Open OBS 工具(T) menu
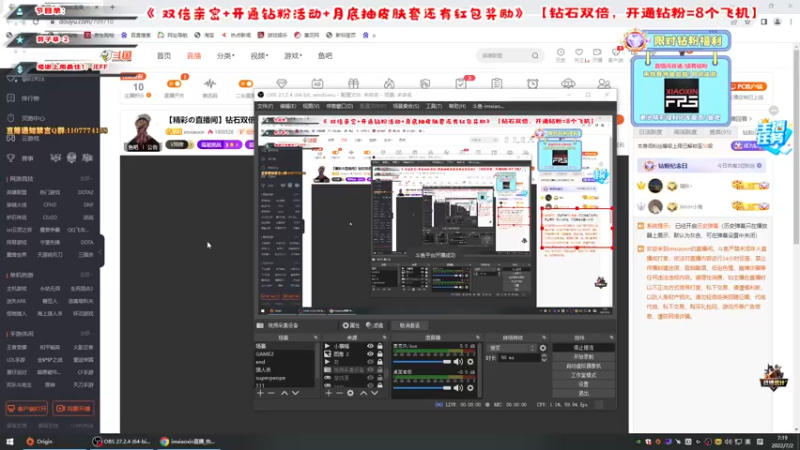Image resolution: width=800 pixels, height=450 pixels. point(434,106)
